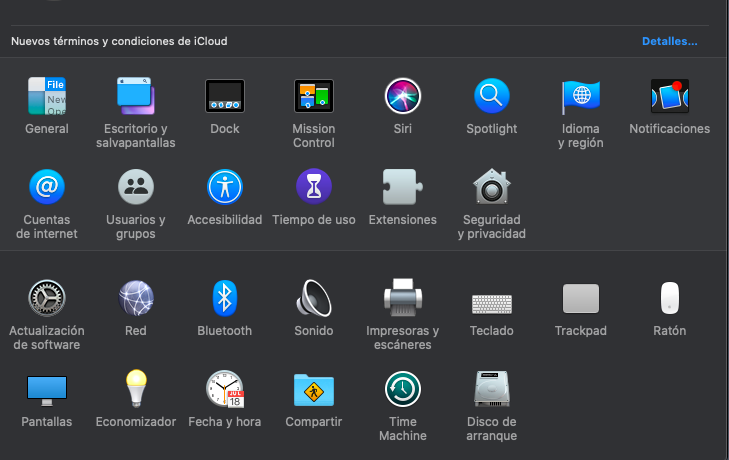Viewport: 729px width, 460px height.
Task: Open Bluetooth preferences
Action: [x=225, y=298]
